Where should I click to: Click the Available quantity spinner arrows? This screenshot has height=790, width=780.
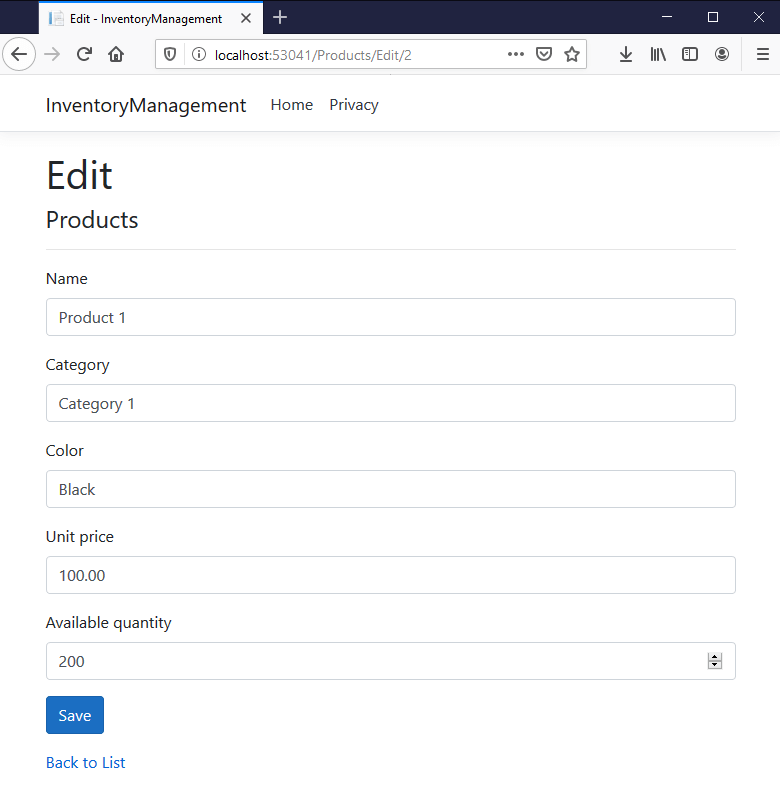coord(714,661)
